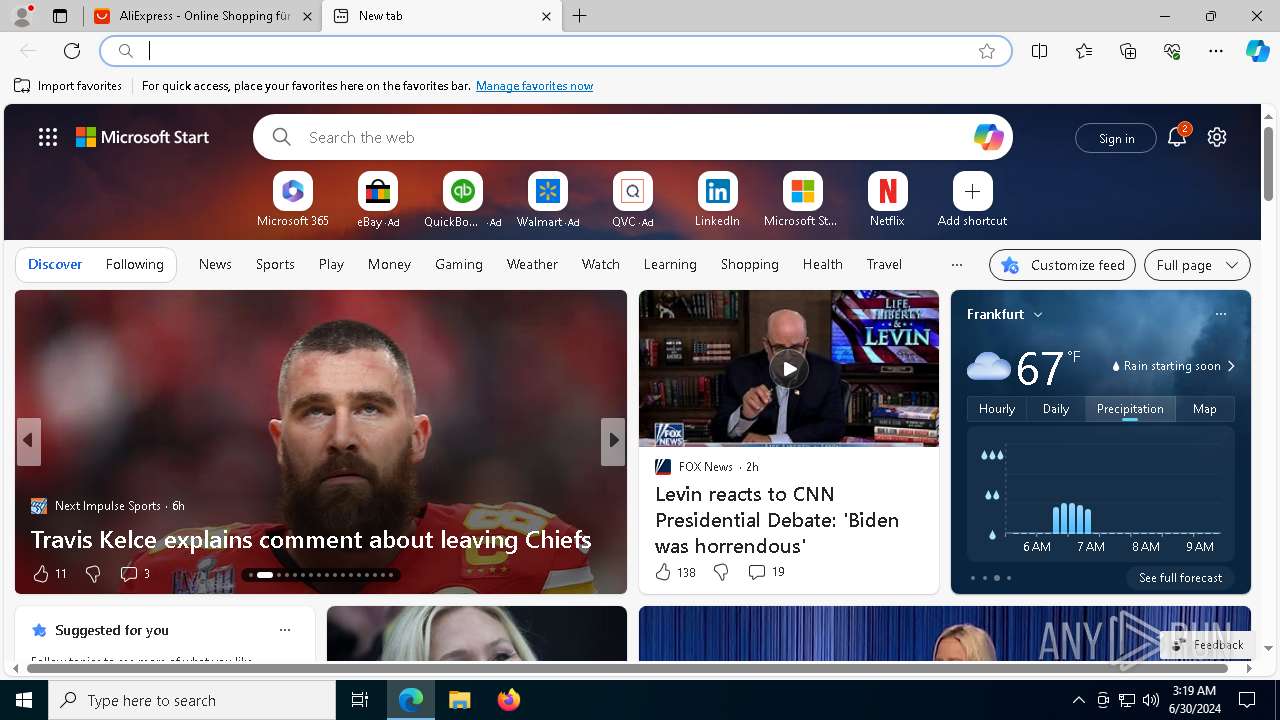Click the Sign in button
This screenshot has height=720, width=1280.
tap(1116, 138)
